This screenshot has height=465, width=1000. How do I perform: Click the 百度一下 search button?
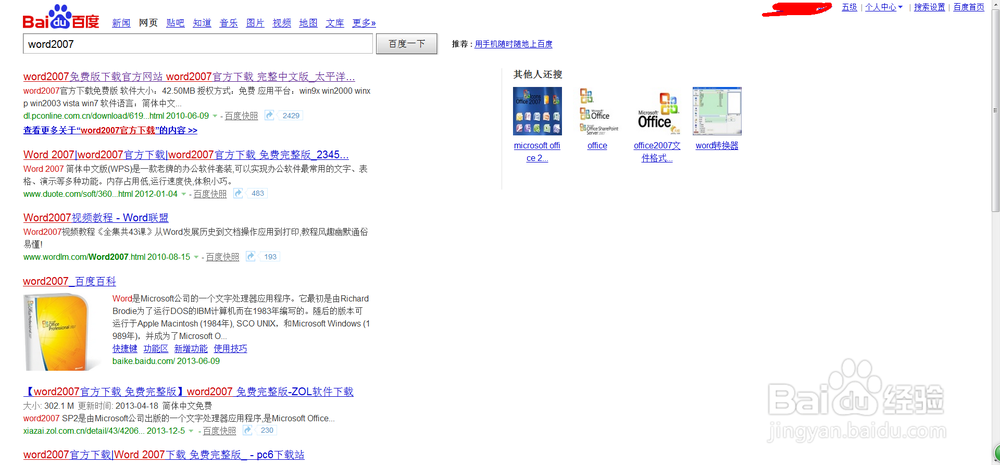[406, 44]
